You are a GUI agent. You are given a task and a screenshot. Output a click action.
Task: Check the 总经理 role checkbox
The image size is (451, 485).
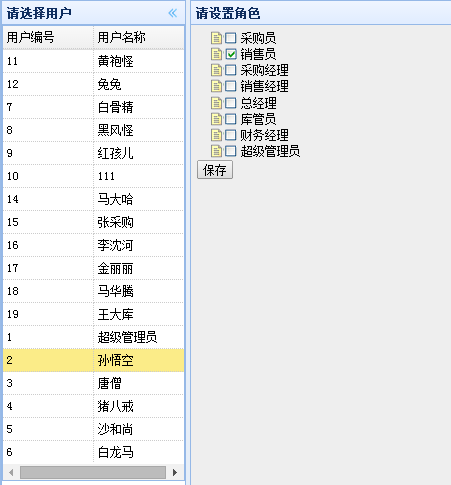point(231,103)
